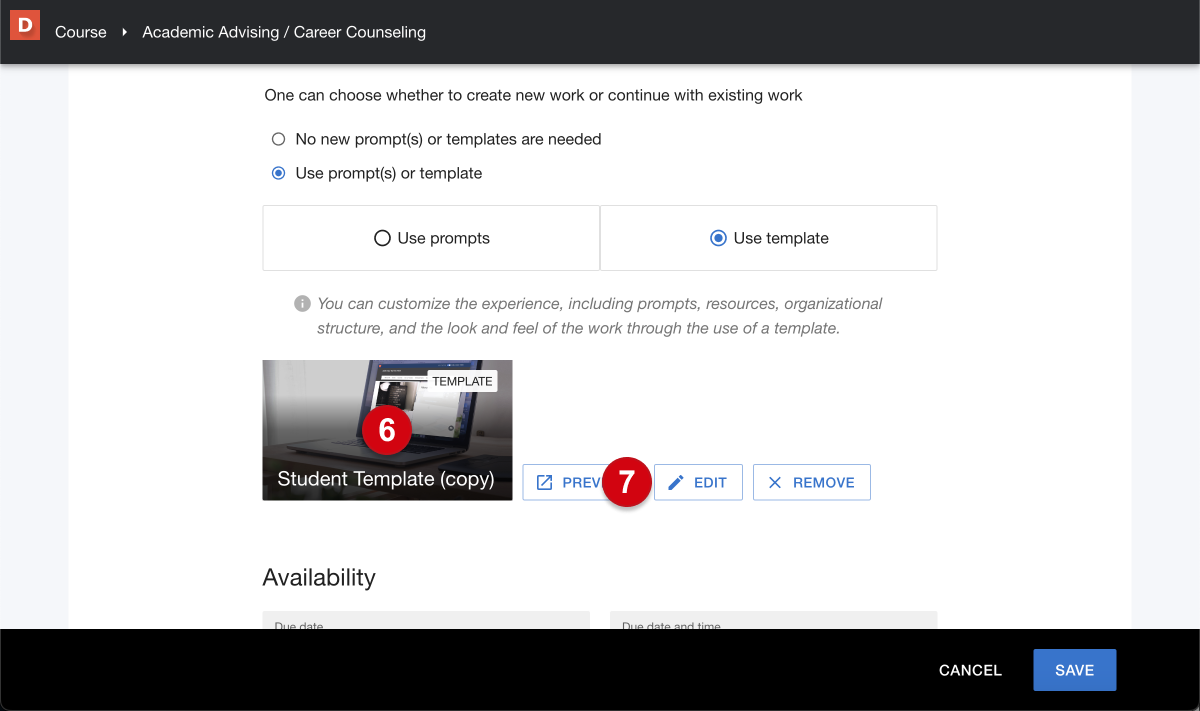Select "Use prompt(s) or template" radio option

pos(279,174)
